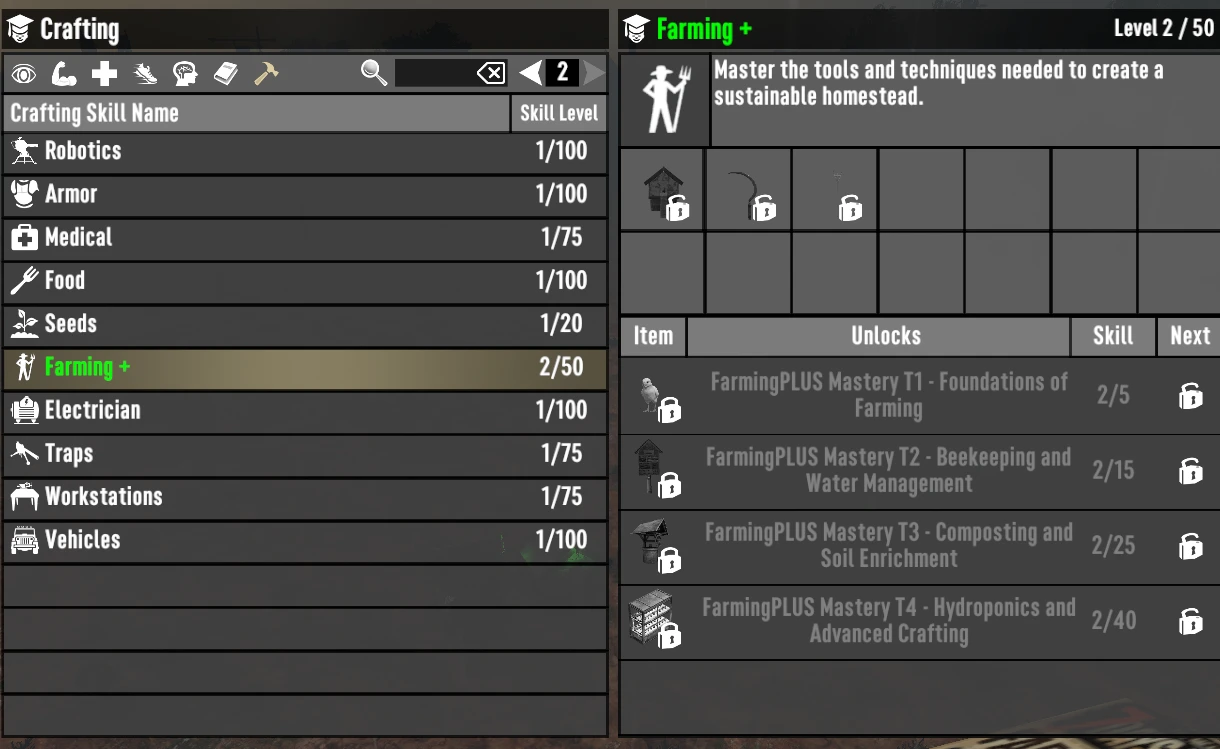Select the brain intellect filter icon

(185, 73)
